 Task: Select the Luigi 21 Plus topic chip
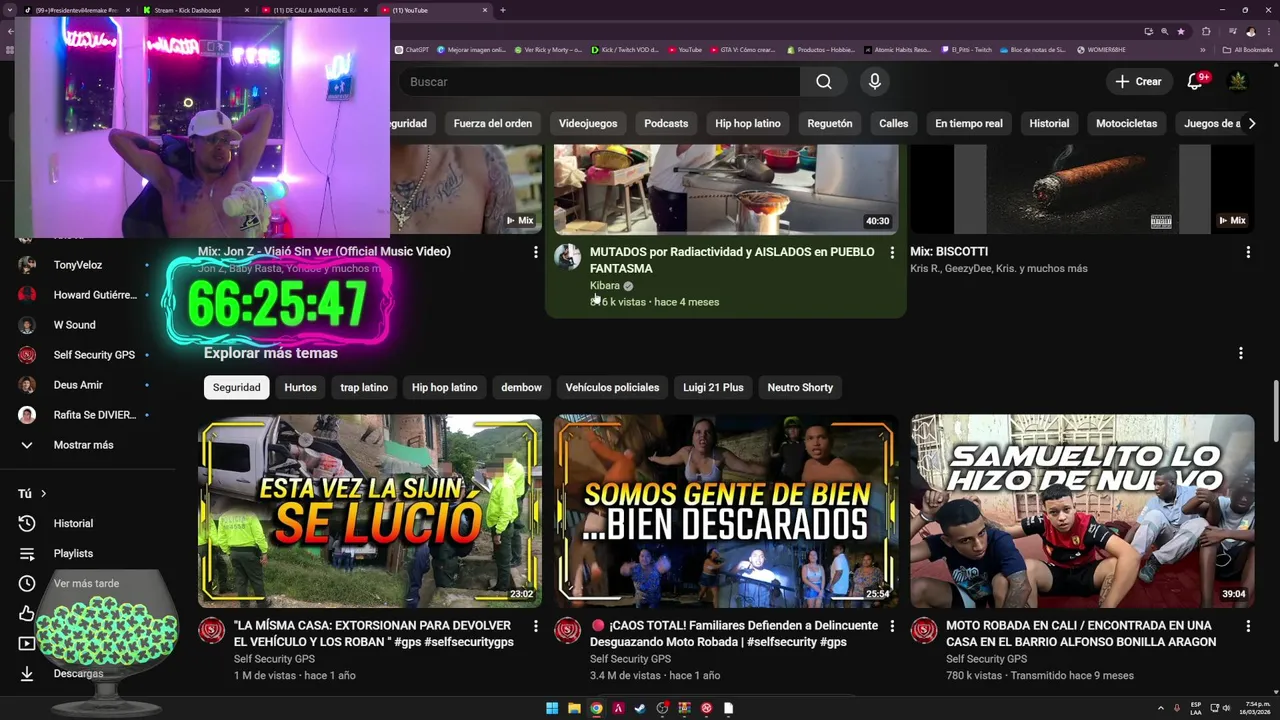coord(713,388)
